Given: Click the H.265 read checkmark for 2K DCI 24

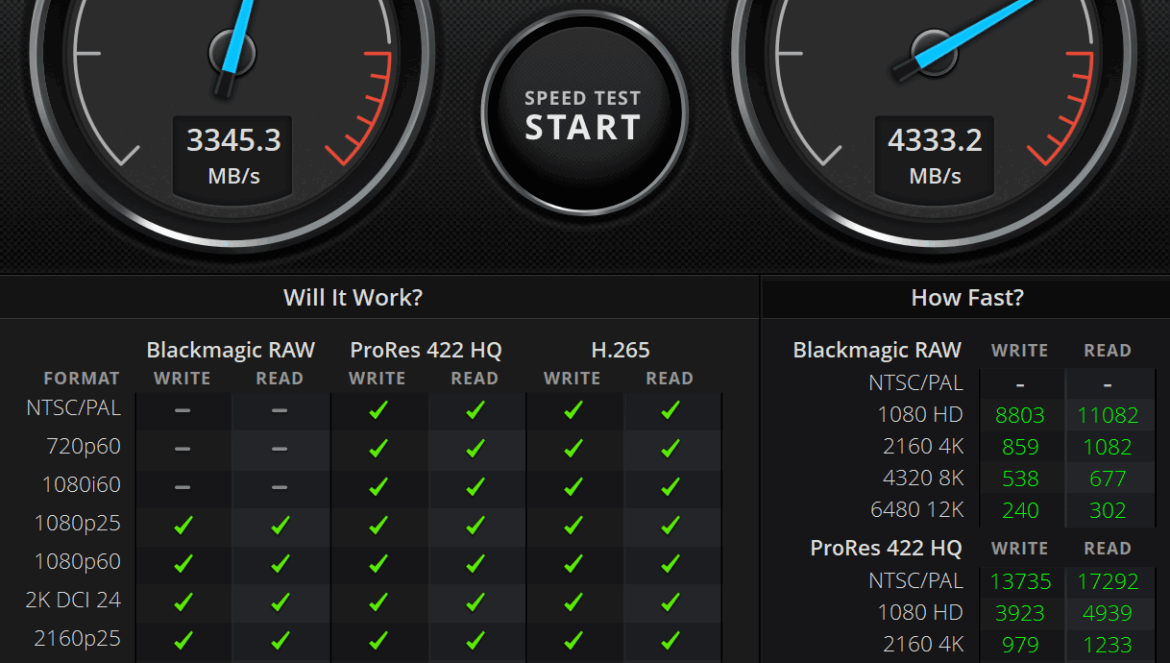Looking at the screenshot, I should click(x=670, y=602).
